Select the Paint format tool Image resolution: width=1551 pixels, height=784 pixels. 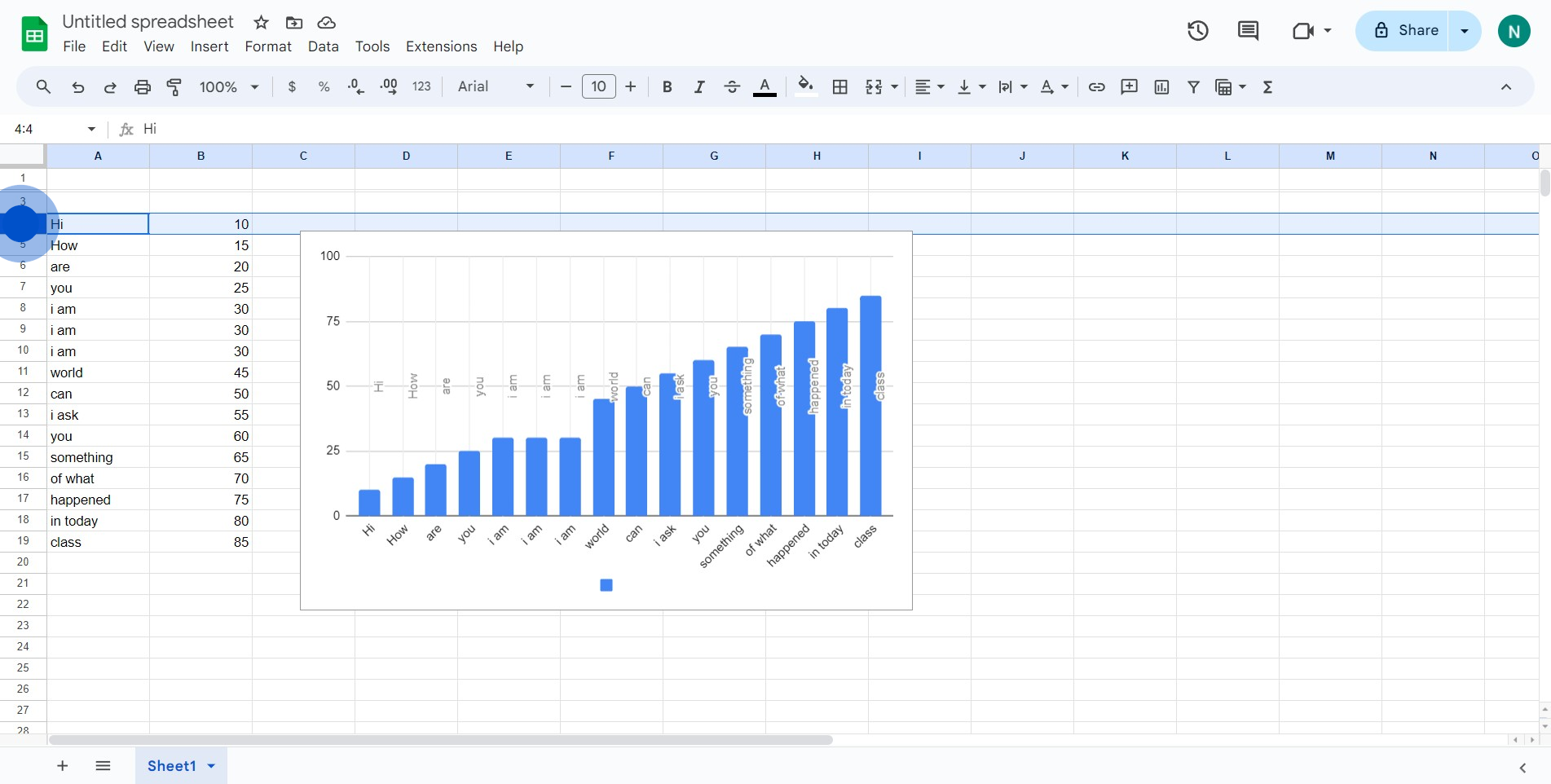click(174, 87)
